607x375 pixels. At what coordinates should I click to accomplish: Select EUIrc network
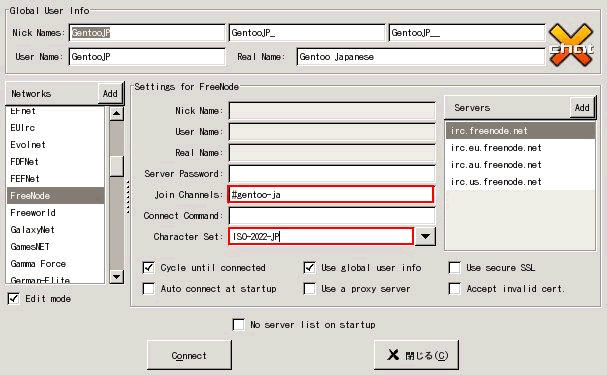tap(55, 128)
